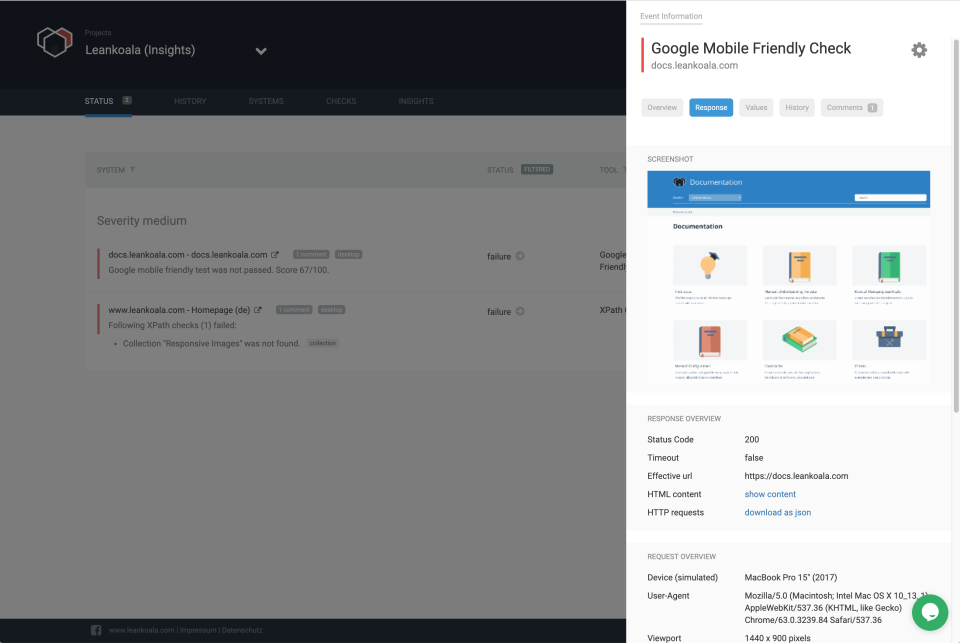Open the Facebook icon in the footer
Screen dimensions: 960x643
[x=96, y=630]
